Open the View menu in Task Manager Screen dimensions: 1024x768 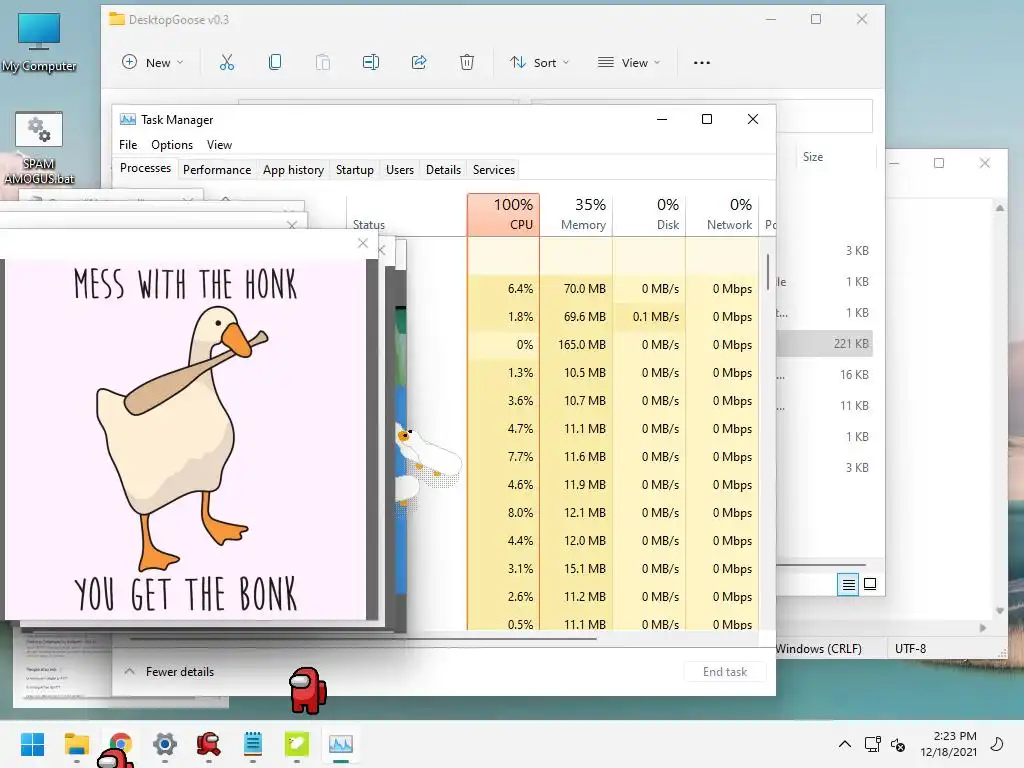(219, 145)
